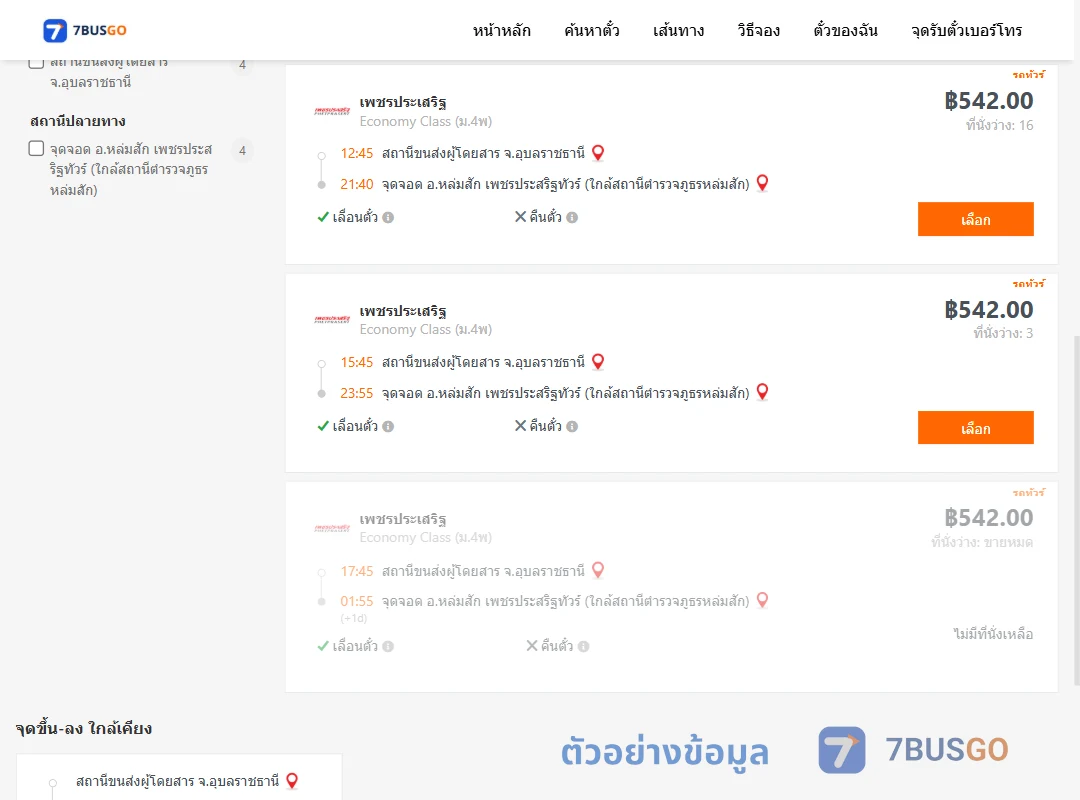Open map pin in the จุดขึ้น-ลง ใกล้เคียง section
Screen dimensions: 1080x800
pos(292,781)
